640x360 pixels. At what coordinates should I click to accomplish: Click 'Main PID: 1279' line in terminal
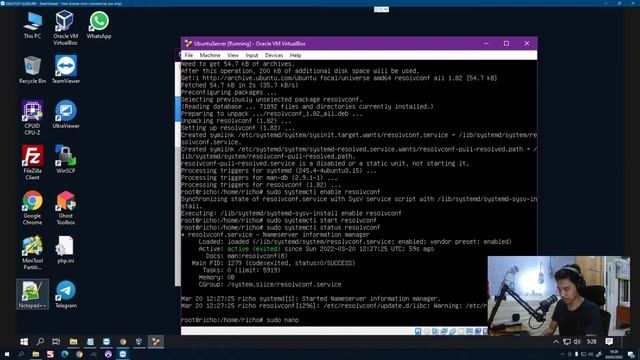tap(273, 263)
